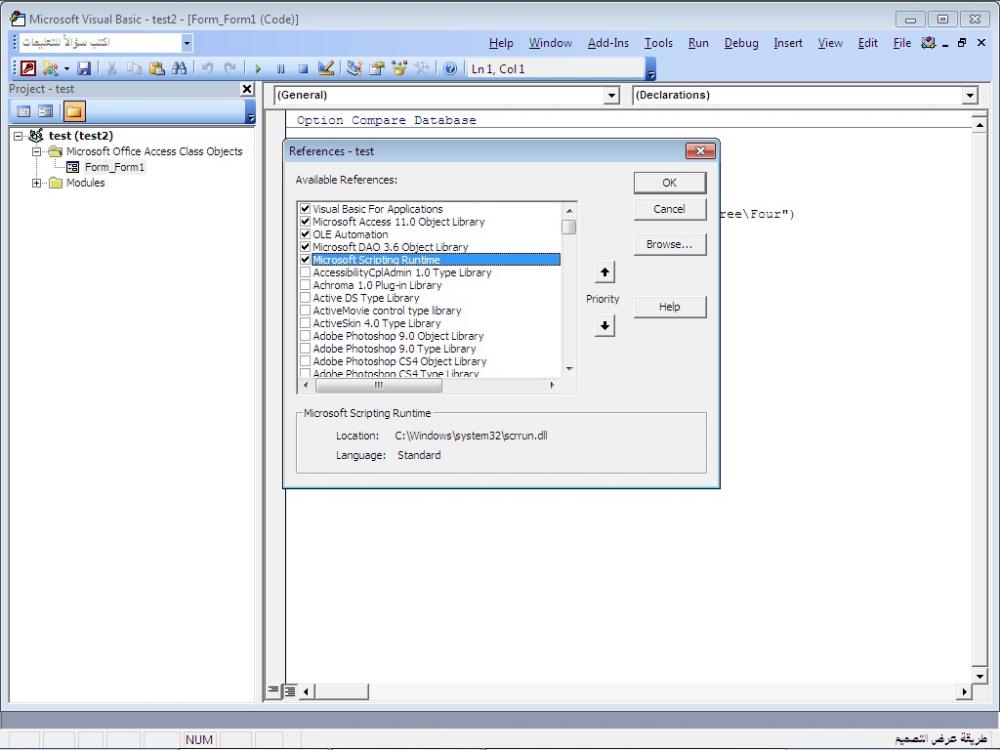Open the Properties Window toolbar icon
This screenshot has height=750, width=1000.
point(377,68)
